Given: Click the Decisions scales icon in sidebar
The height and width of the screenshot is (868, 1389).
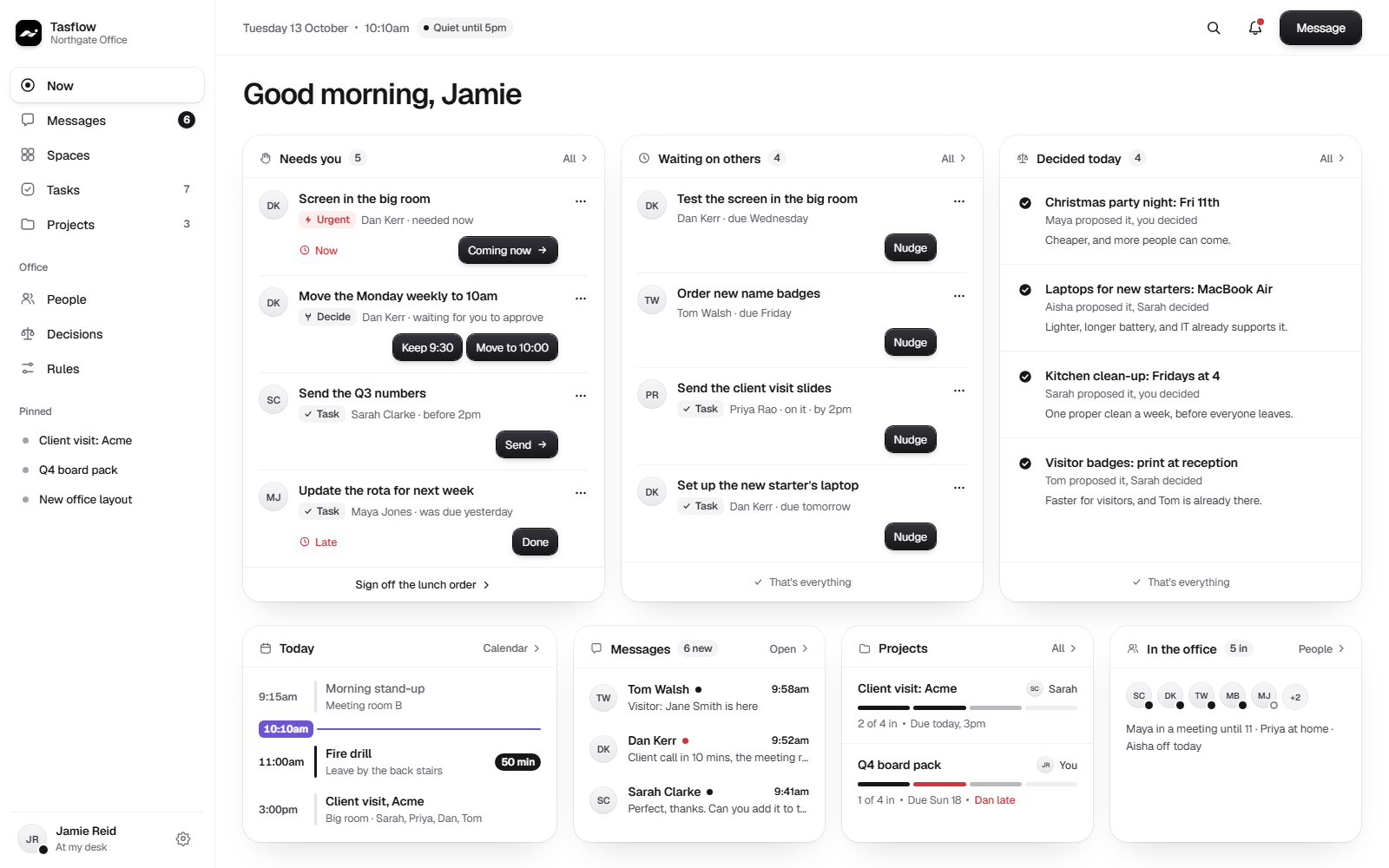Looking at the screenshot, I should coord(28,333).
